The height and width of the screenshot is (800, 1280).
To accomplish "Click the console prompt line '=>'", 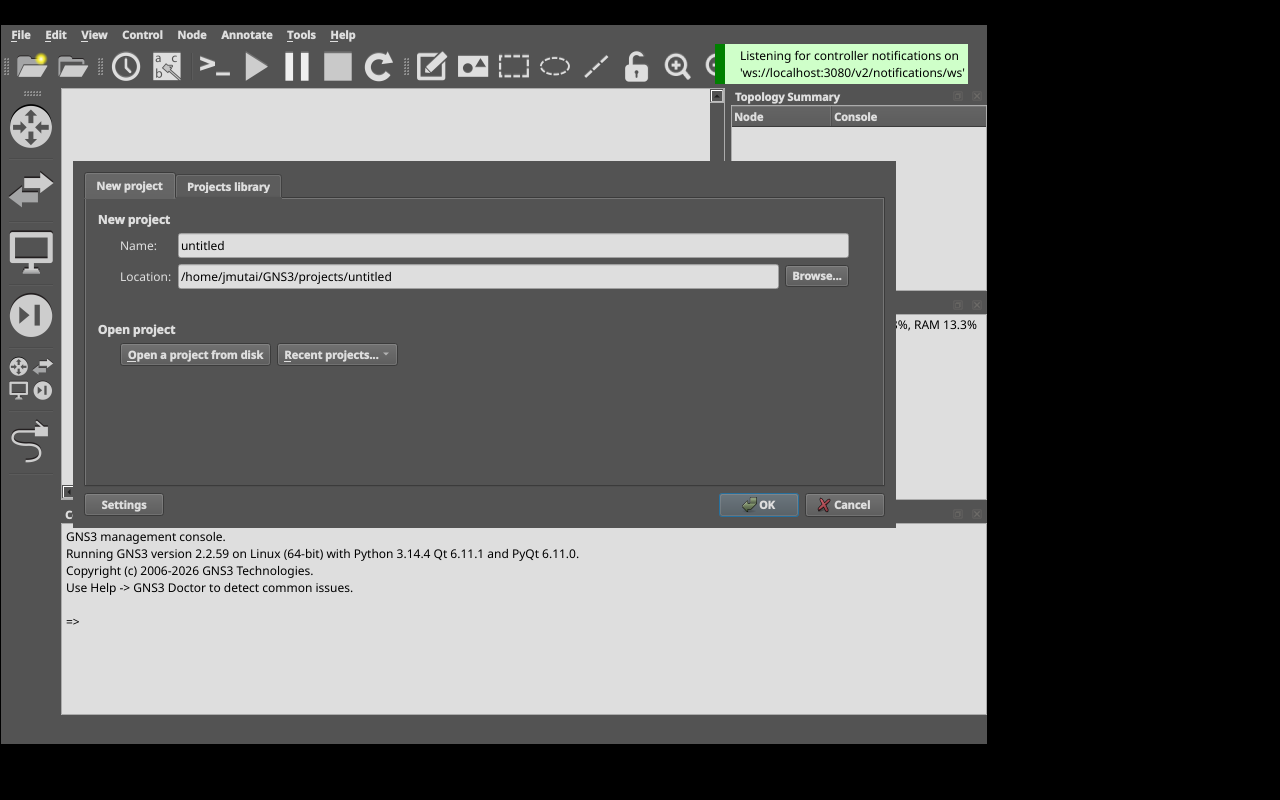I will 72,622.
